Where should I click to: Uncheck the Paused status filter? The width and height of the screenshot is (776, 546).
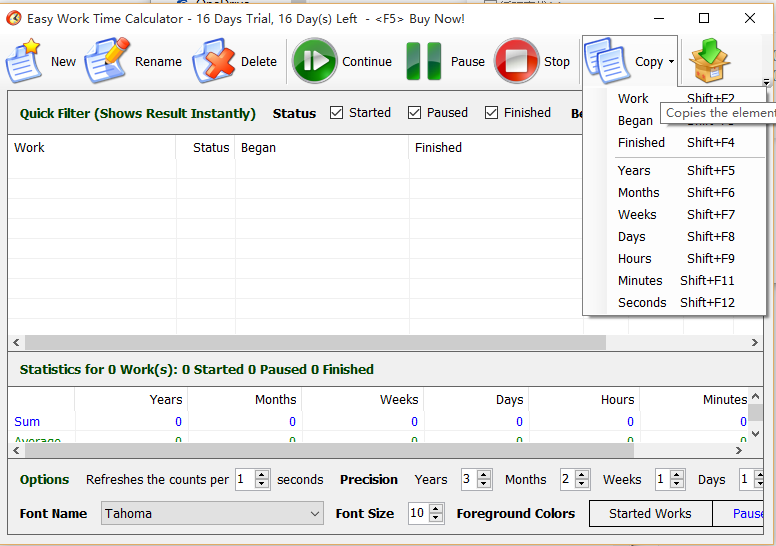click(x=415, y=113)
